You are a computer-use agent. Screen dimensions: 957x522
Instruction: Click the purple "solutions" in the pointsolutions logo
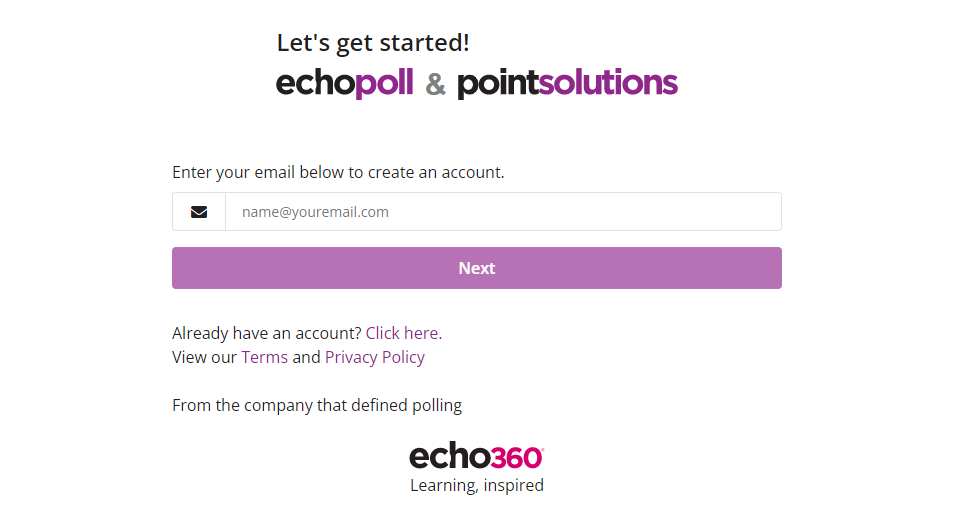pos(608,83)
